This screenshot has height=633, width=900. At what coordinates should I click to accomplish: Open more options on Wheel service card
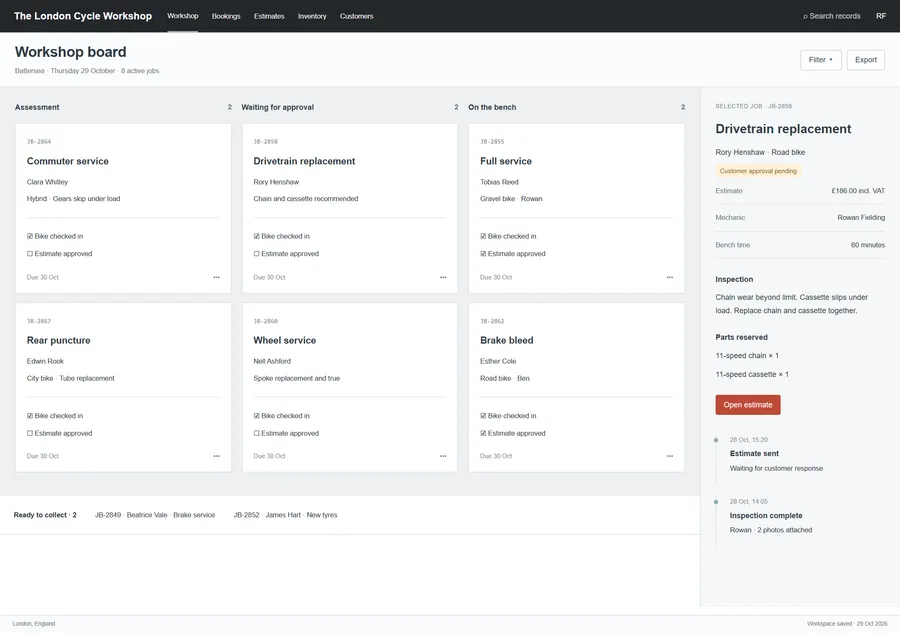pyautogui.click(x=443, y=456)
